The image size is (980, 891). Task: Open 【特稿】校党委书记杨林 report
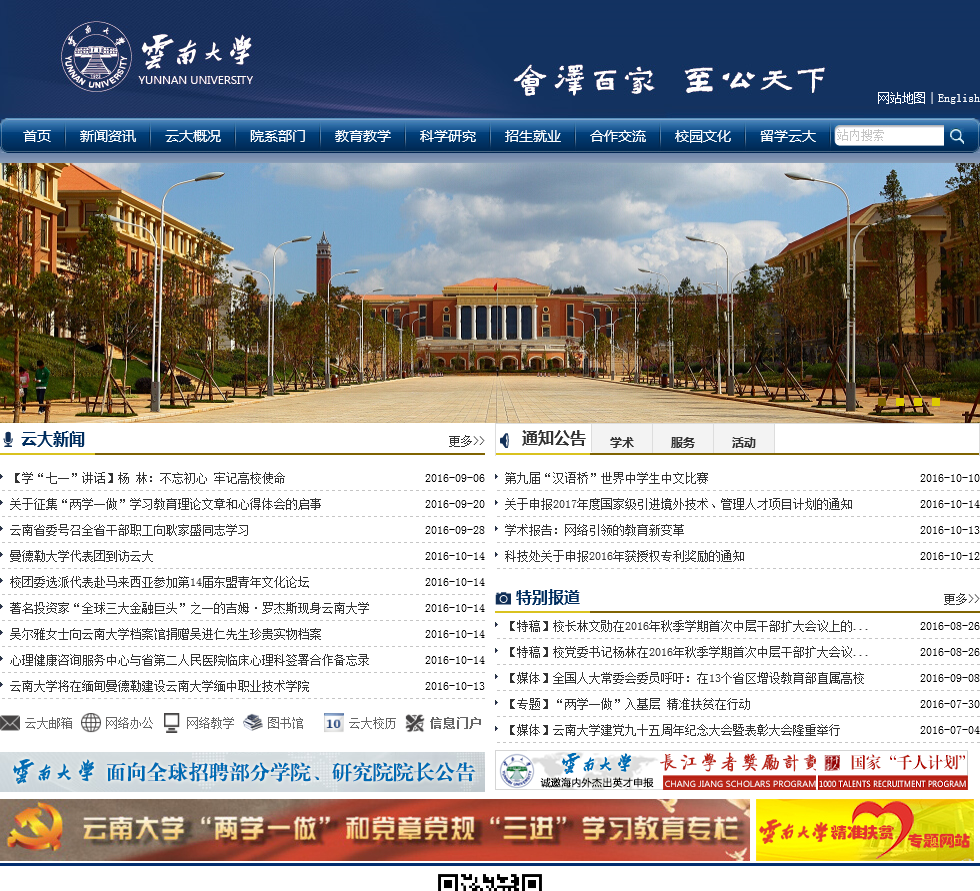tap(686, 652)
